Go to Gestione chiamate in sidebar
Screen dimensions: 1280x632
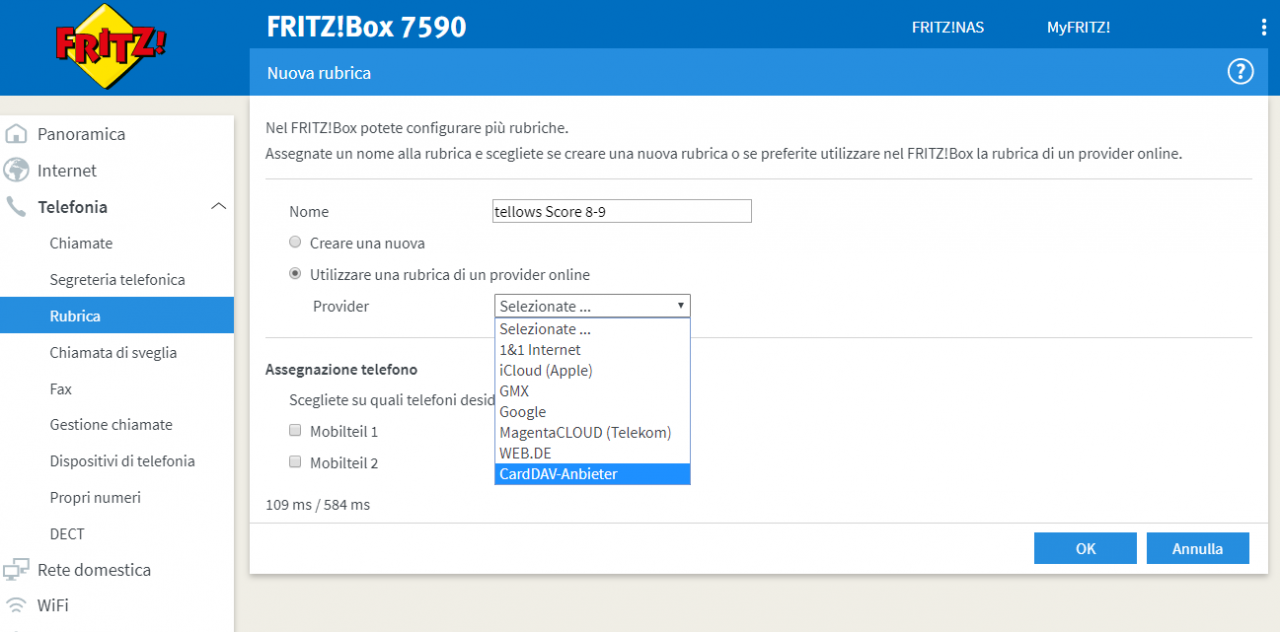coord(111,425)
